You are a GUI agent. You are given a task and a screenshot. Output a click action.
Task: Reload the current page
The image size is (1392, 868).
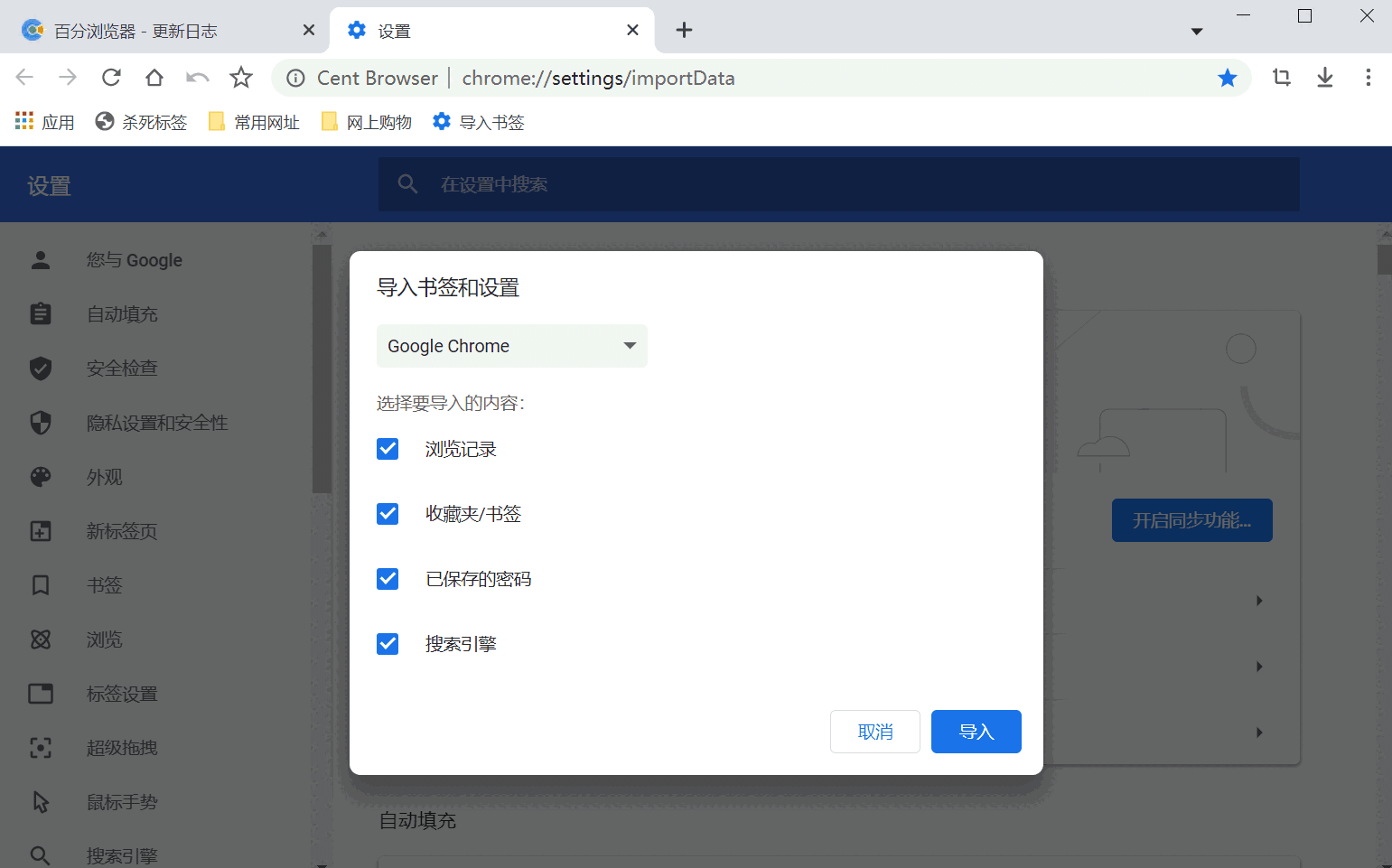click(x=111, y=78)
